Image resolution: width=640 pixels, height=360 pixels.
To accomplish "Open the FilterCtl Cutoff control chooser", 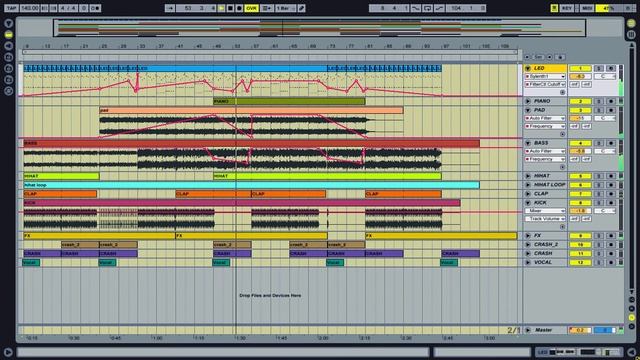I will click(x=545, y=84).
